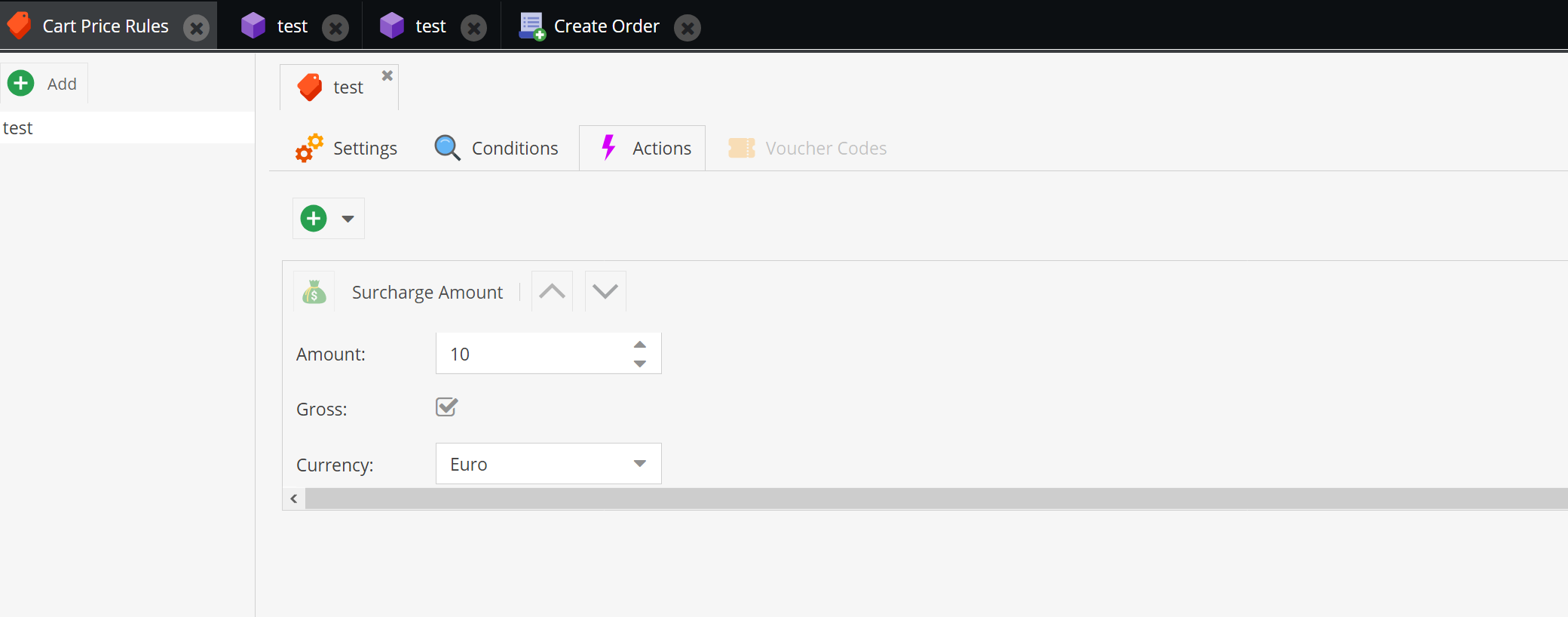Viewport: 1568px width, 617px height.
Task: Click the Surcharge Amount money bag icon
Action: tap(314, 292)
